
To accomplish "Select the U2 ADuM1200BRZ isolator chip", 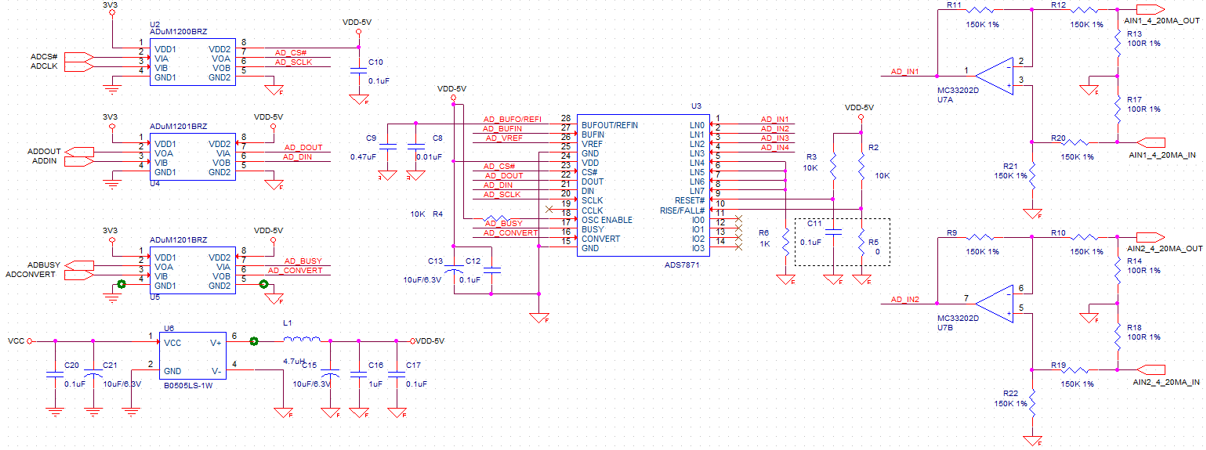I will coord(192,62).
